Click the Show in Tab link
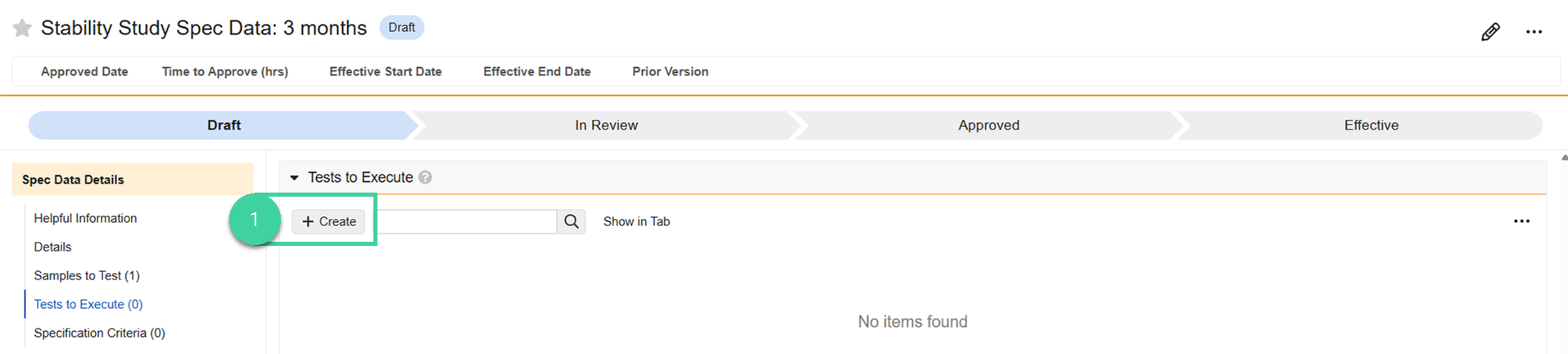Image resolution: width=1568 pixels, height=354 pixels. coord(636,221)
